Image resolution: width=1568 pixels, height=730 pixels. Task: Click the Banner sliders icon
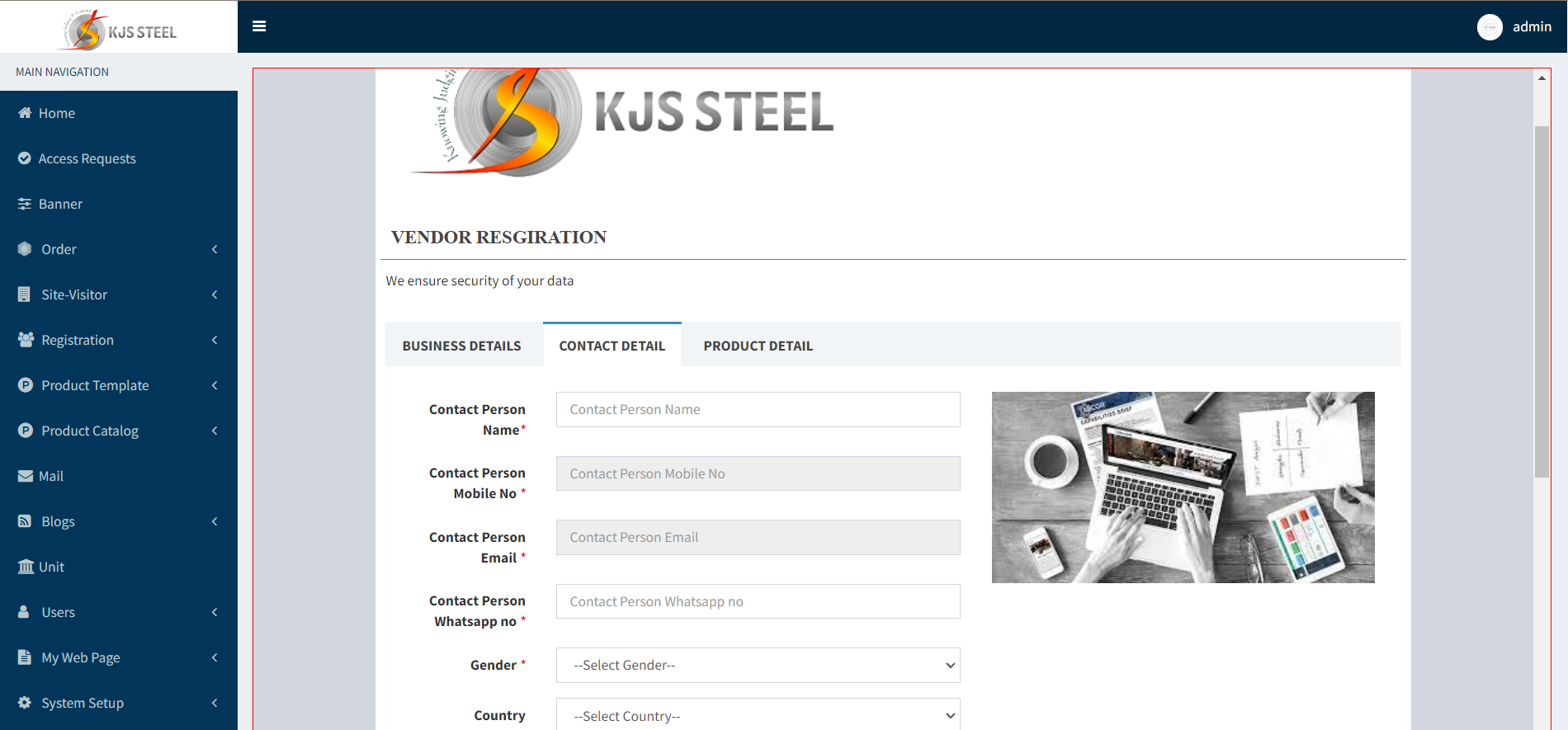(25, 204)
